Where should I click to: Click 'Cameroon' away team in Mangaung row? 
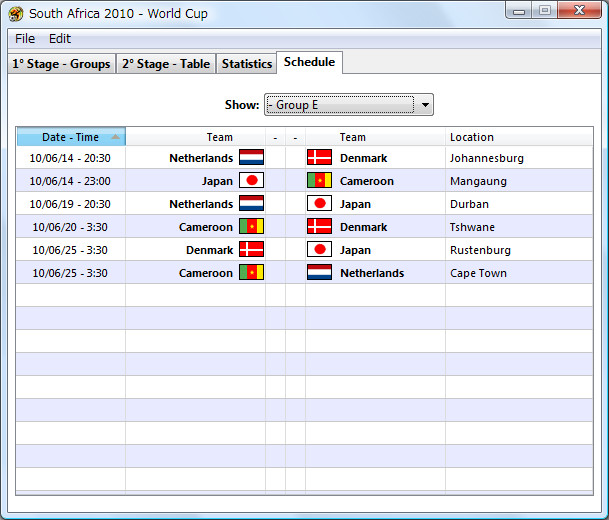[x=367, y=181]
